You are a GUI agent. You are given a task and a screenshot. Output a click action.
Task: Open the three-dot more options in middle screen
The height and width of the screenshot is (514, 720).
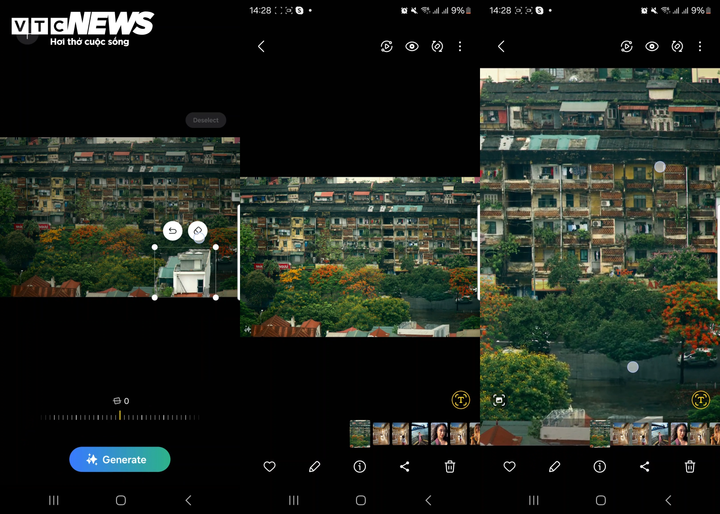coord(460,46)
